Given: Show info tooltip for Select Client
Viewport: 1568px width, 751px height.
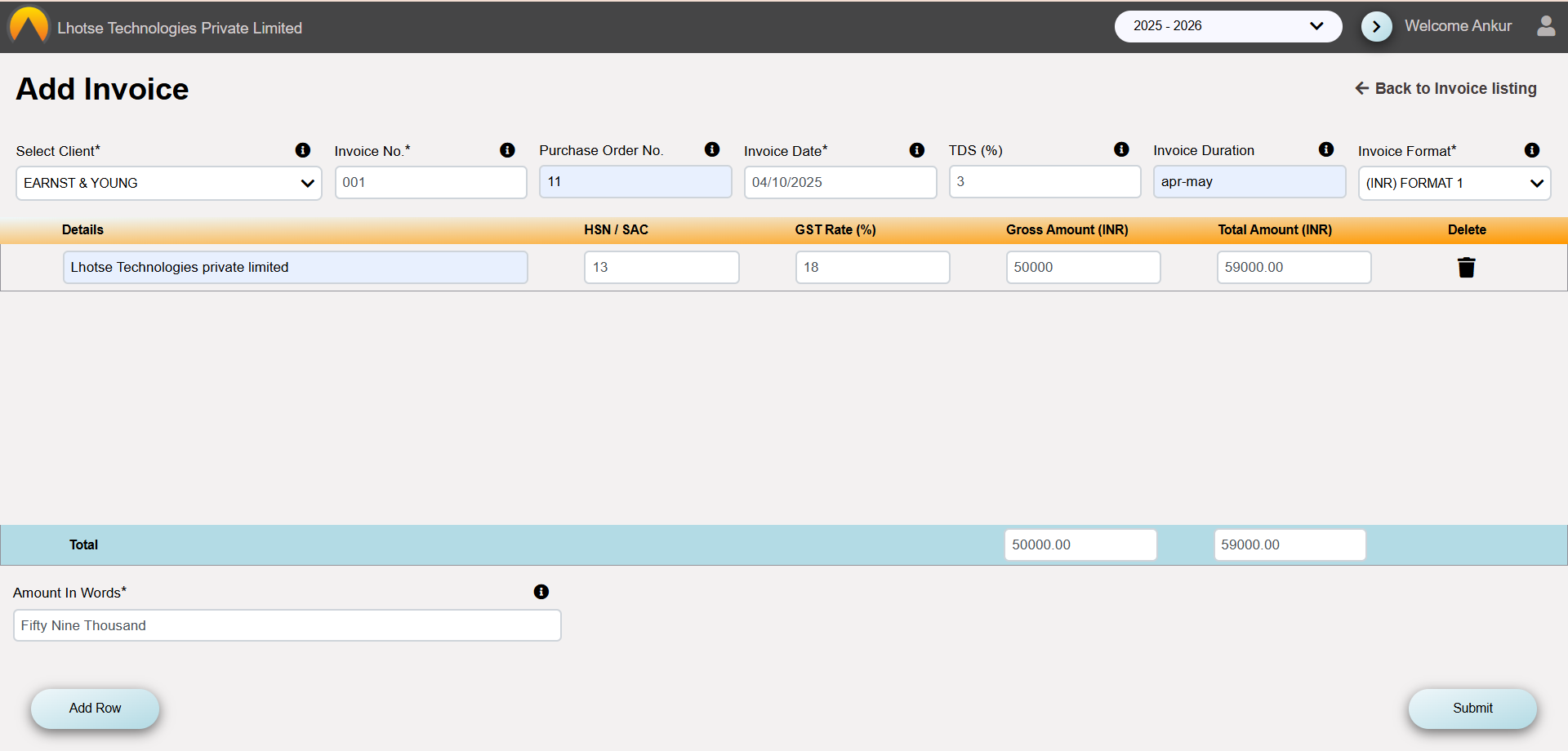Looking at the screenshot, I should [x=303, y=150].
